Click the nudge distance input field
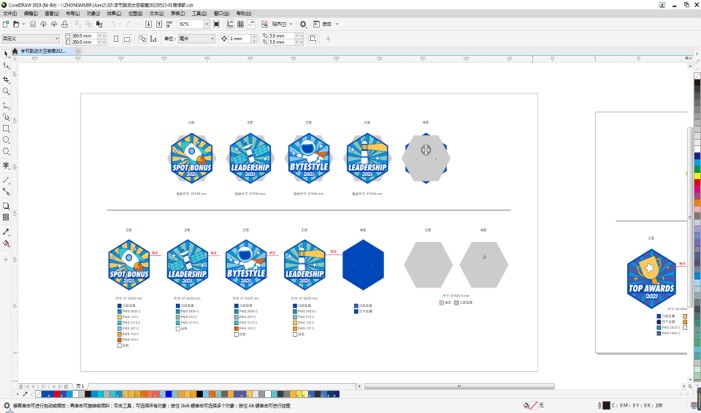The height and width of the screenshot is (413, 701). coord(240,39)
